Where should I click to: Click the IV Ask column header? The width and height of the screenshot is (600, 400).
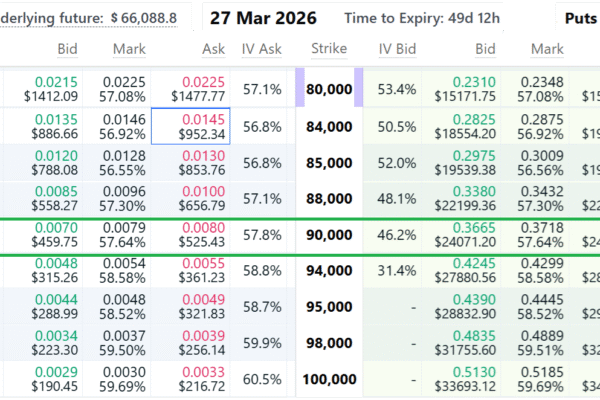262,49
